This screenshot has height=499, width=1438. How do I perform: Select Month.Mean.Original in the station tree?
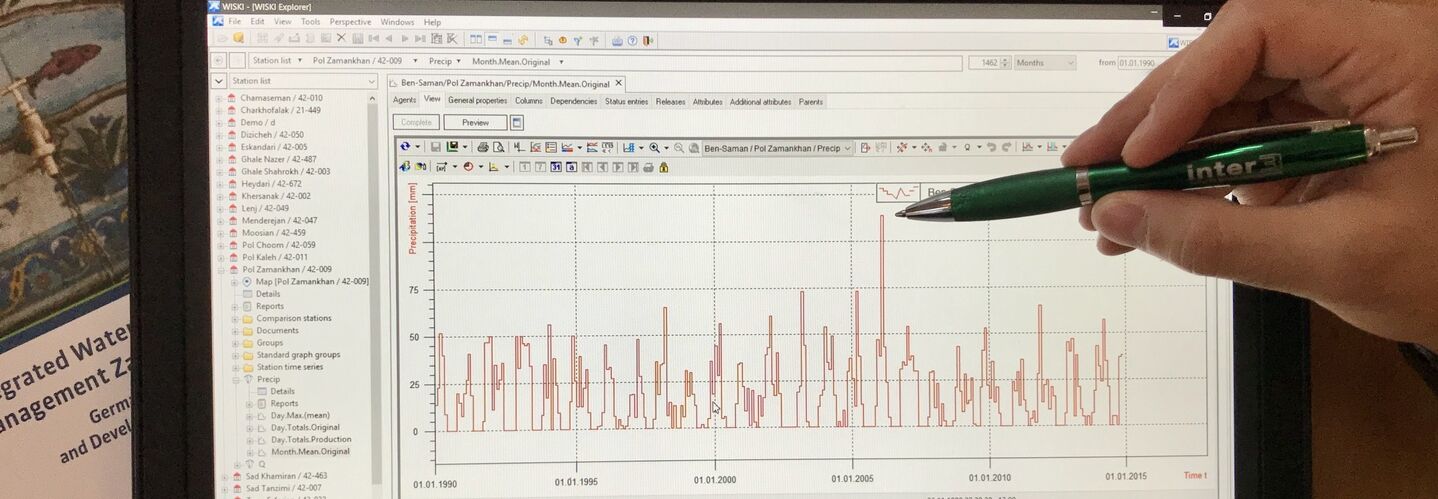point(310,452)
